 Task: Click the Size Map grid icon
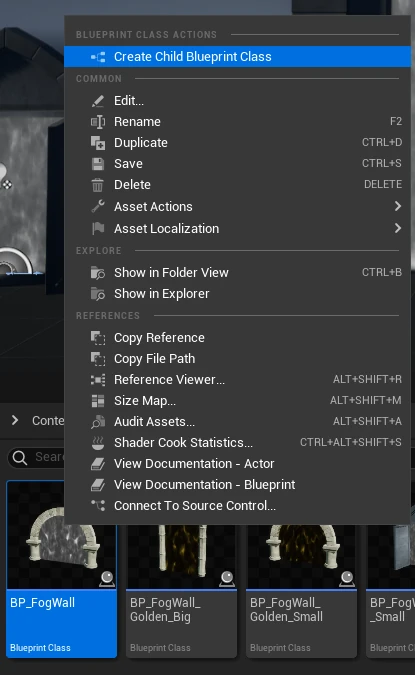click(x=98, y=401)
